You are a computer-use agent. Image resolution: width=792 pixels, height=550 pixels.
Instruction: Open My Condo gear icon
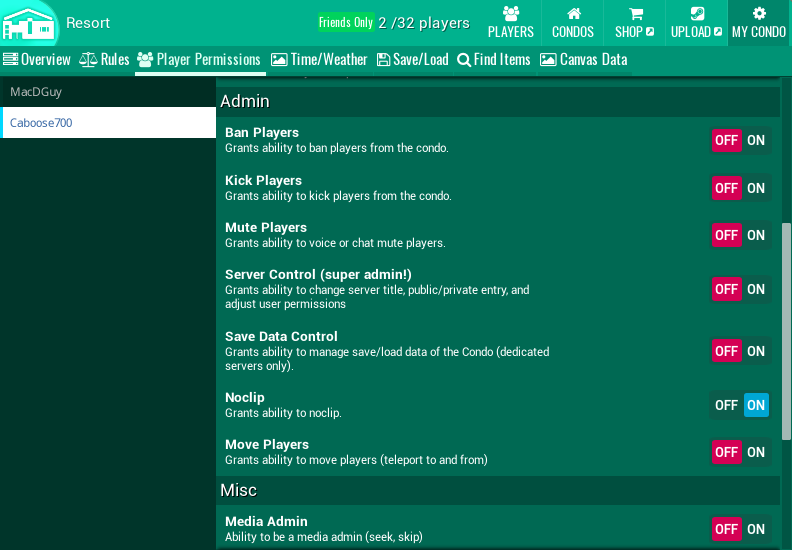759,14
